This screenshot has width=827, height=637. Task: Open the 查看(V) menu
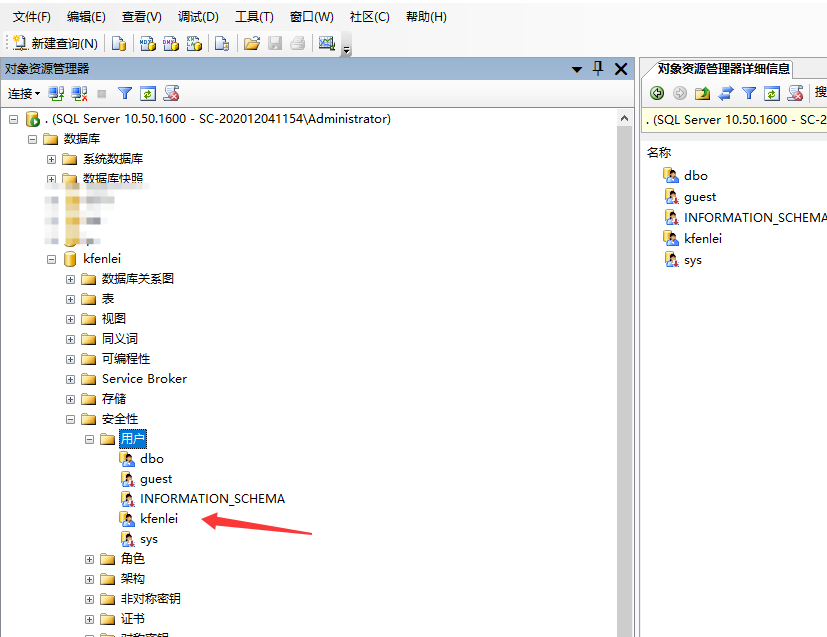point(142,17)
